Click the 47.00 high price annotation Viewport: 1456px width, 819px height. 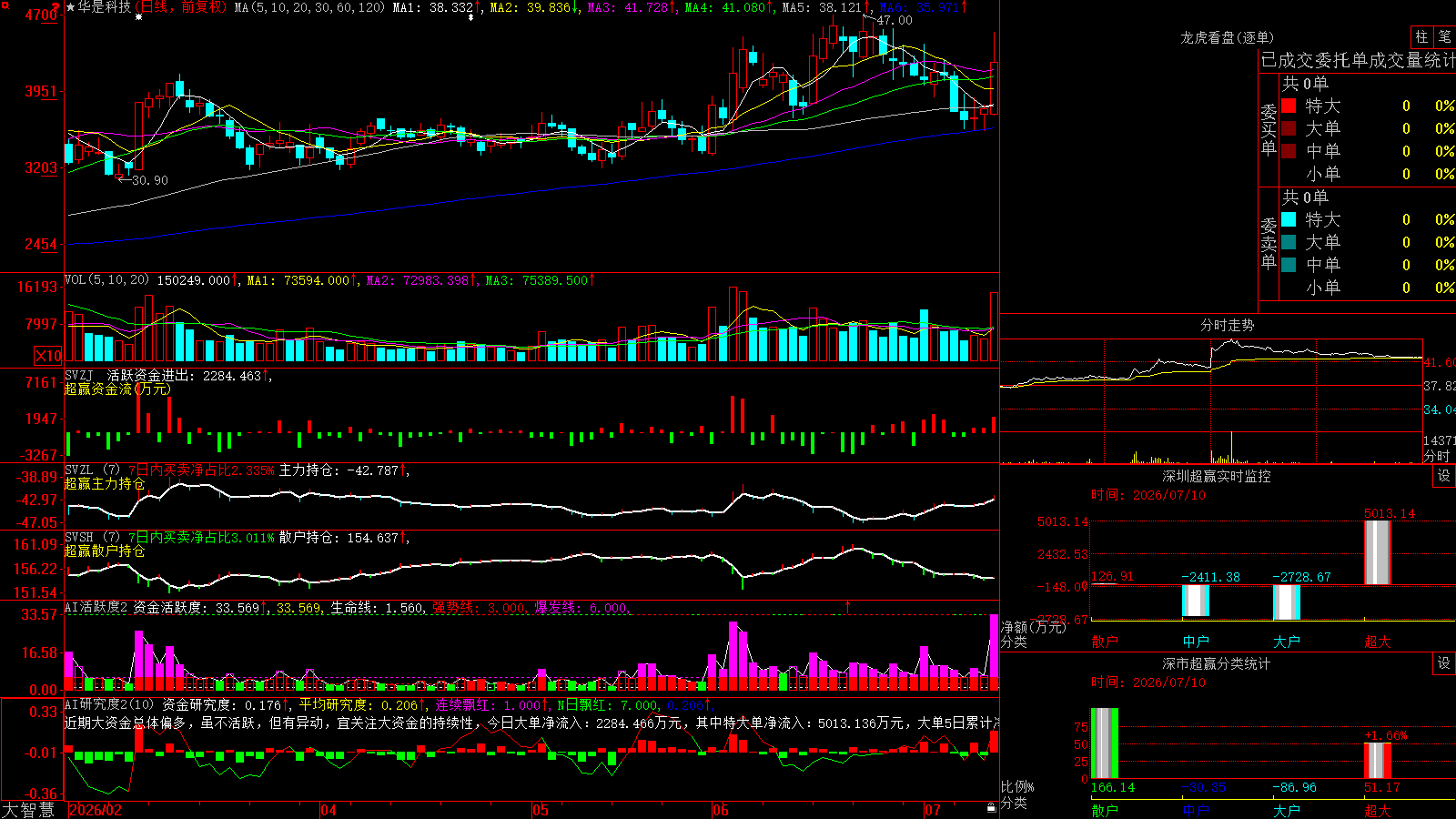(x=895, y=20)
